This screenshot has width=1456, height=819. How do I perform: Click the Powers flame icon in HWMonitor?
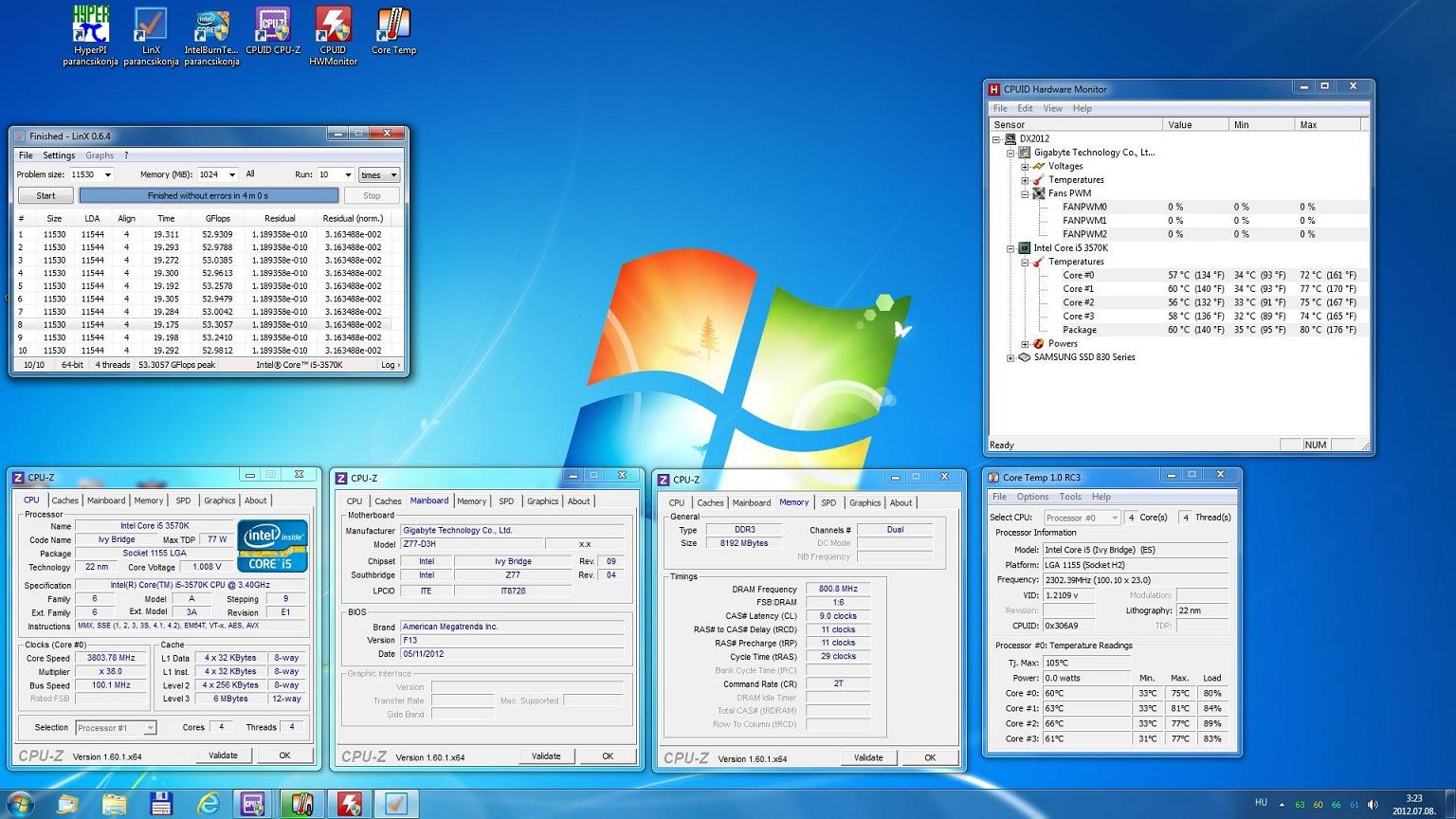(1038, 343)
